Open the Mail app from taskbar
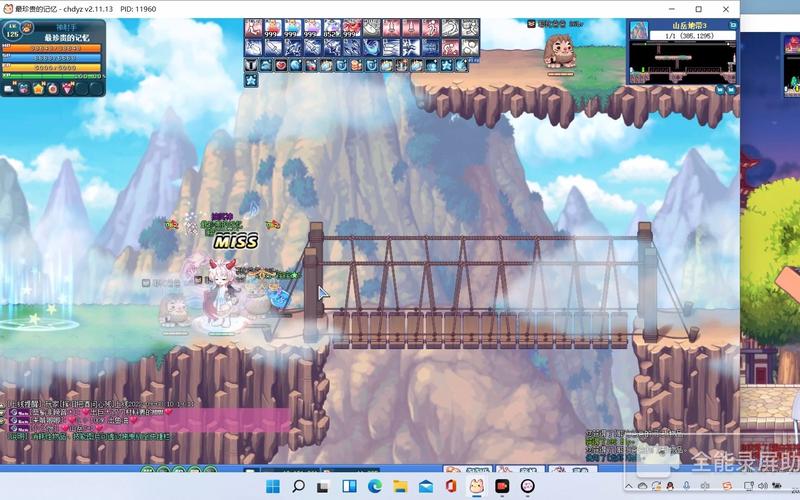This screenshot has height=500, width=800. (426, 486)
